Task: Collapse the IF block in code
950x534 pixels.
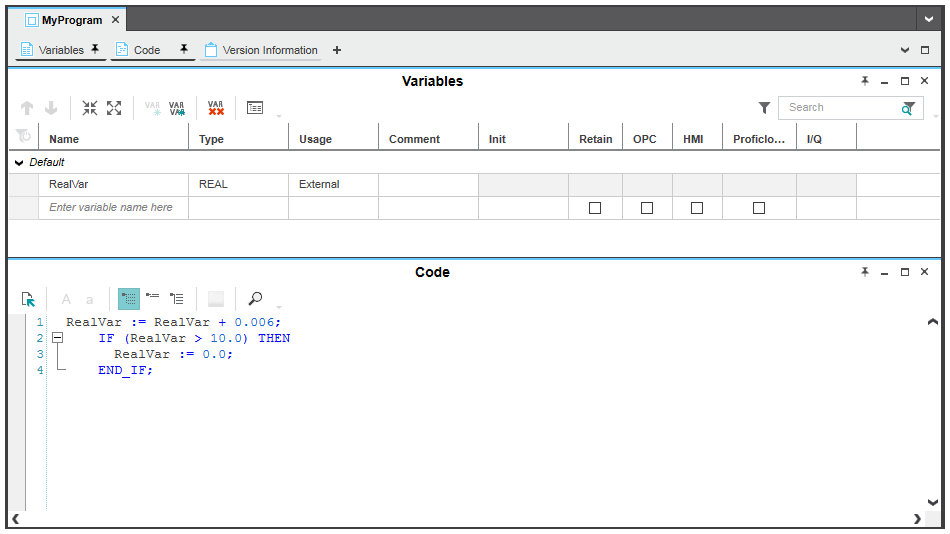Action: 57,338
